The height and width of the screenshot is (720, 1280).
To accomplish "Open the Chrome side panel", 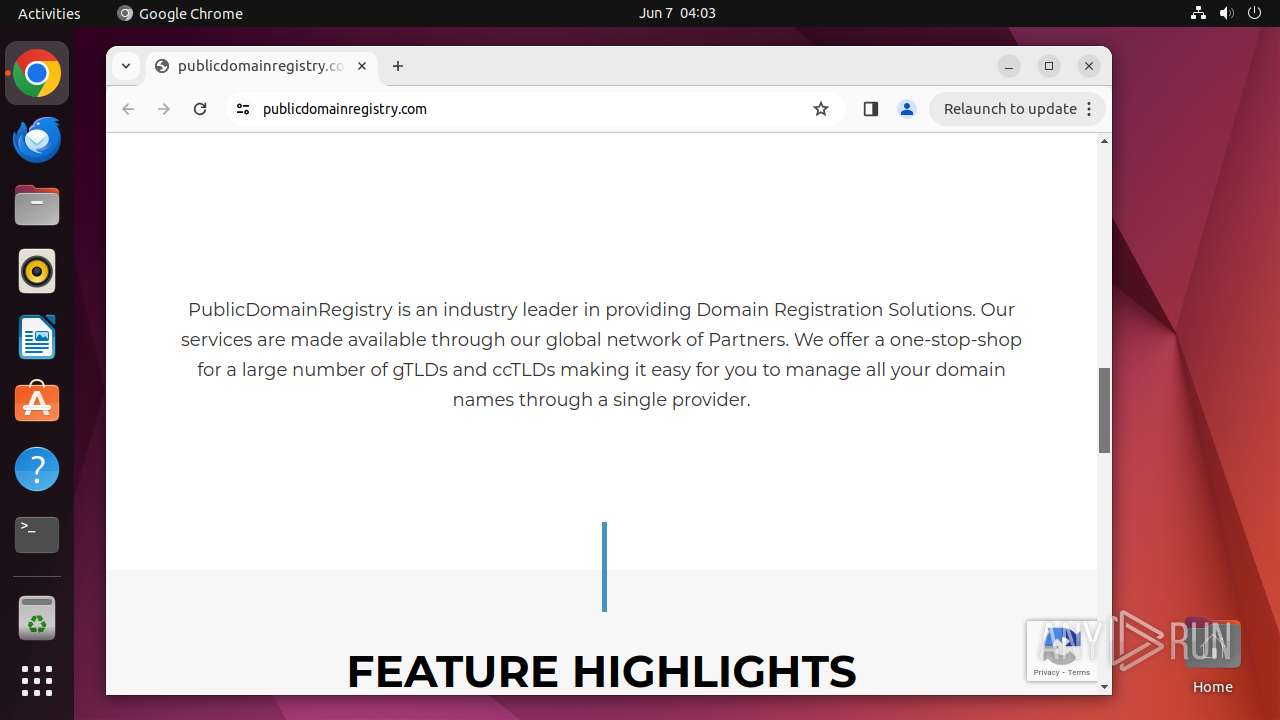I will click(871, 109).
